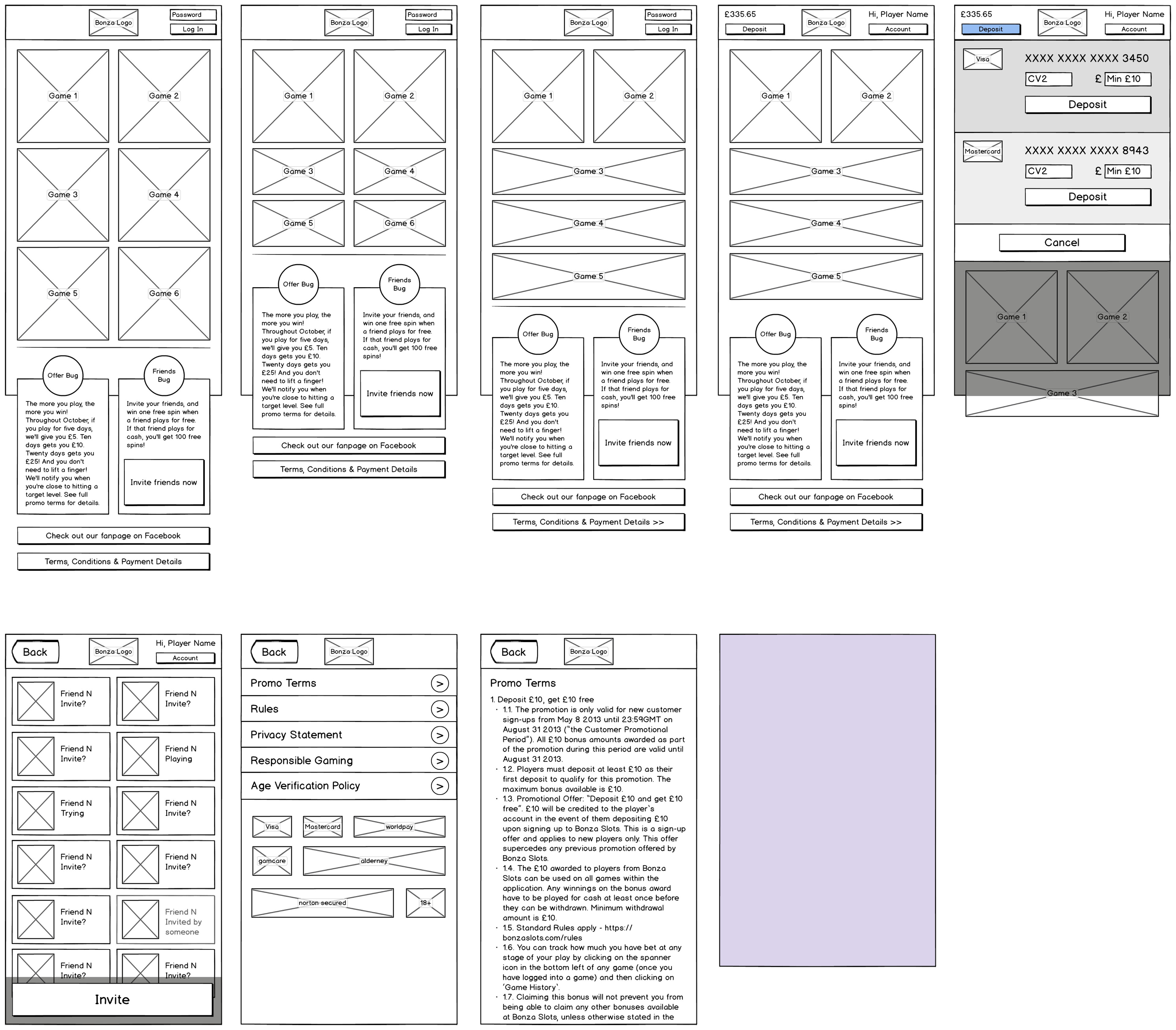Open the worldpay payment logo
Image resolution: width=1176 pixels, height=1030 pixels.
pos(399,826)
